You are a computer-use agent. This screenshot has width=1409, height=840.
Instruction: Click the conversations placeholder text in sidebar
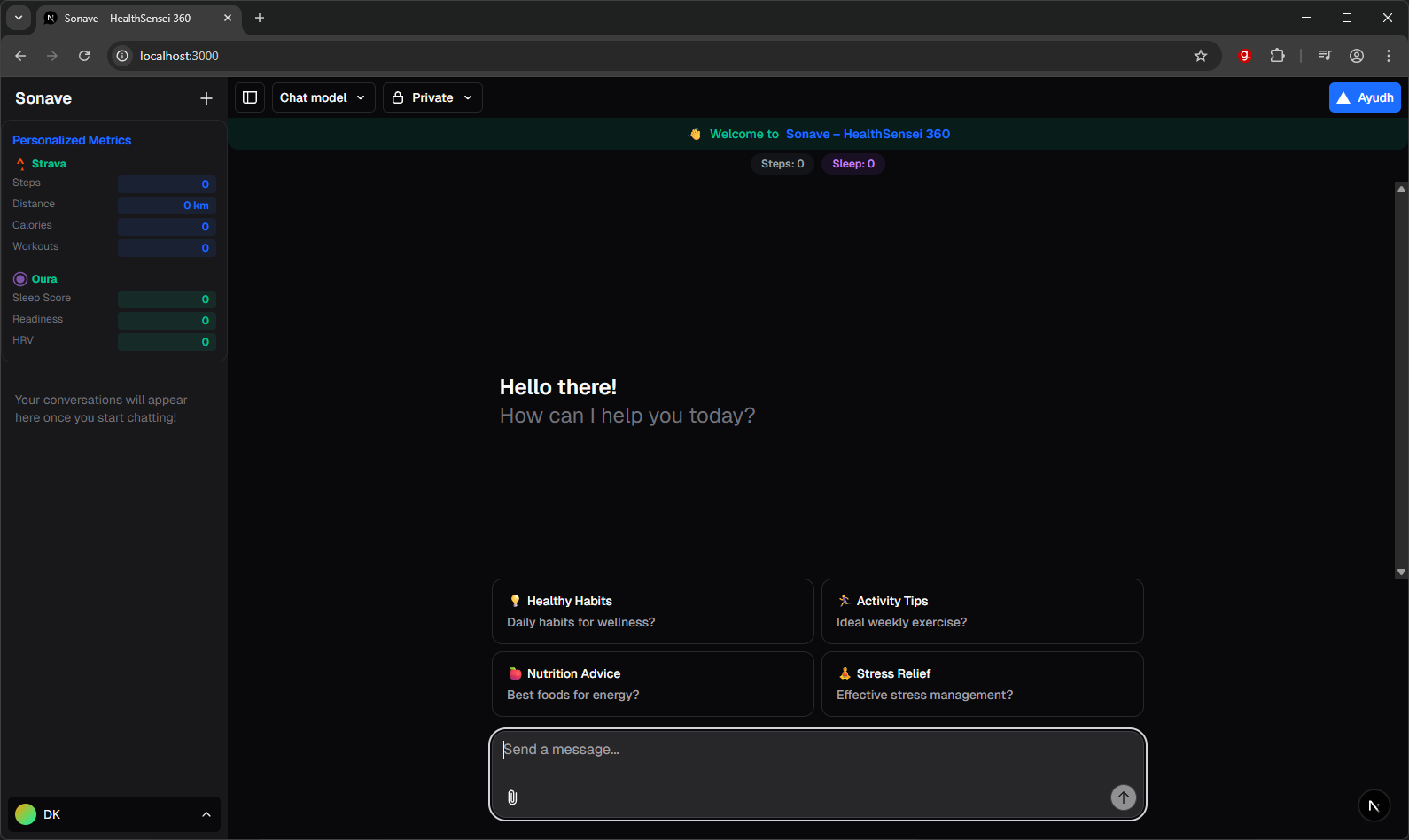101,408
